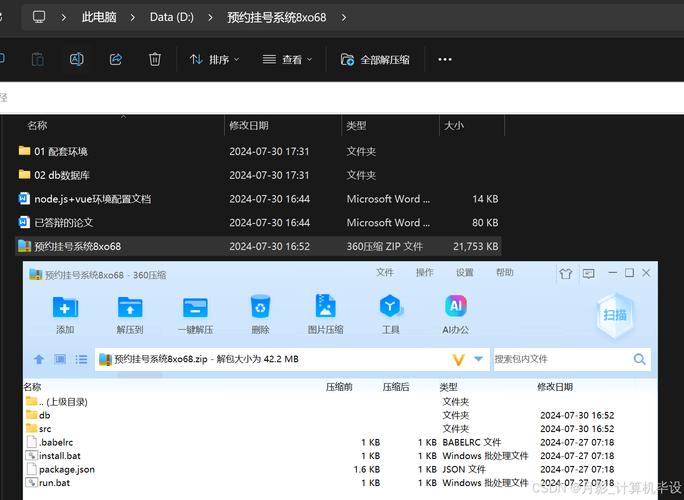Go to 此电脑 breadcrumb
Screen dimensions: 684x500
[99, 17]
